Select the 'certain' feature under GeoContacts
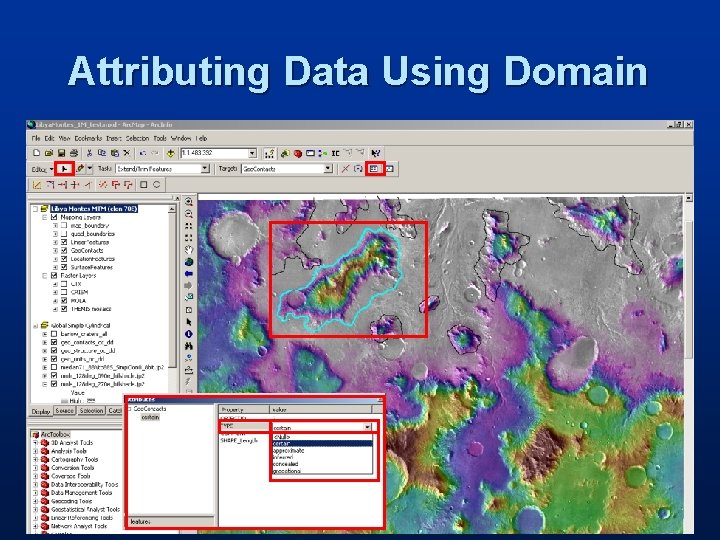 [x=150, y=417]
